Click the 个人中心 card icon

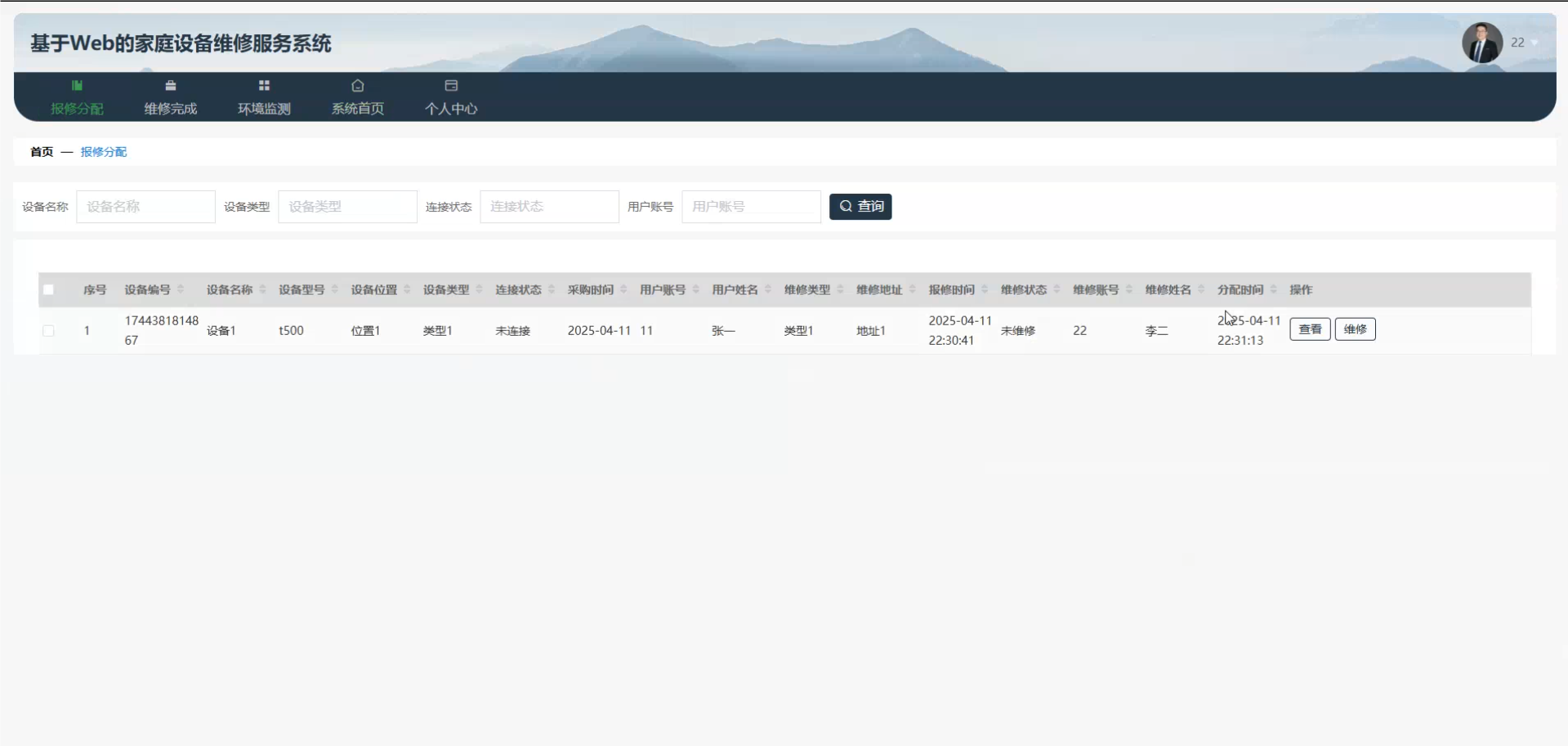(x=451, y=85)
